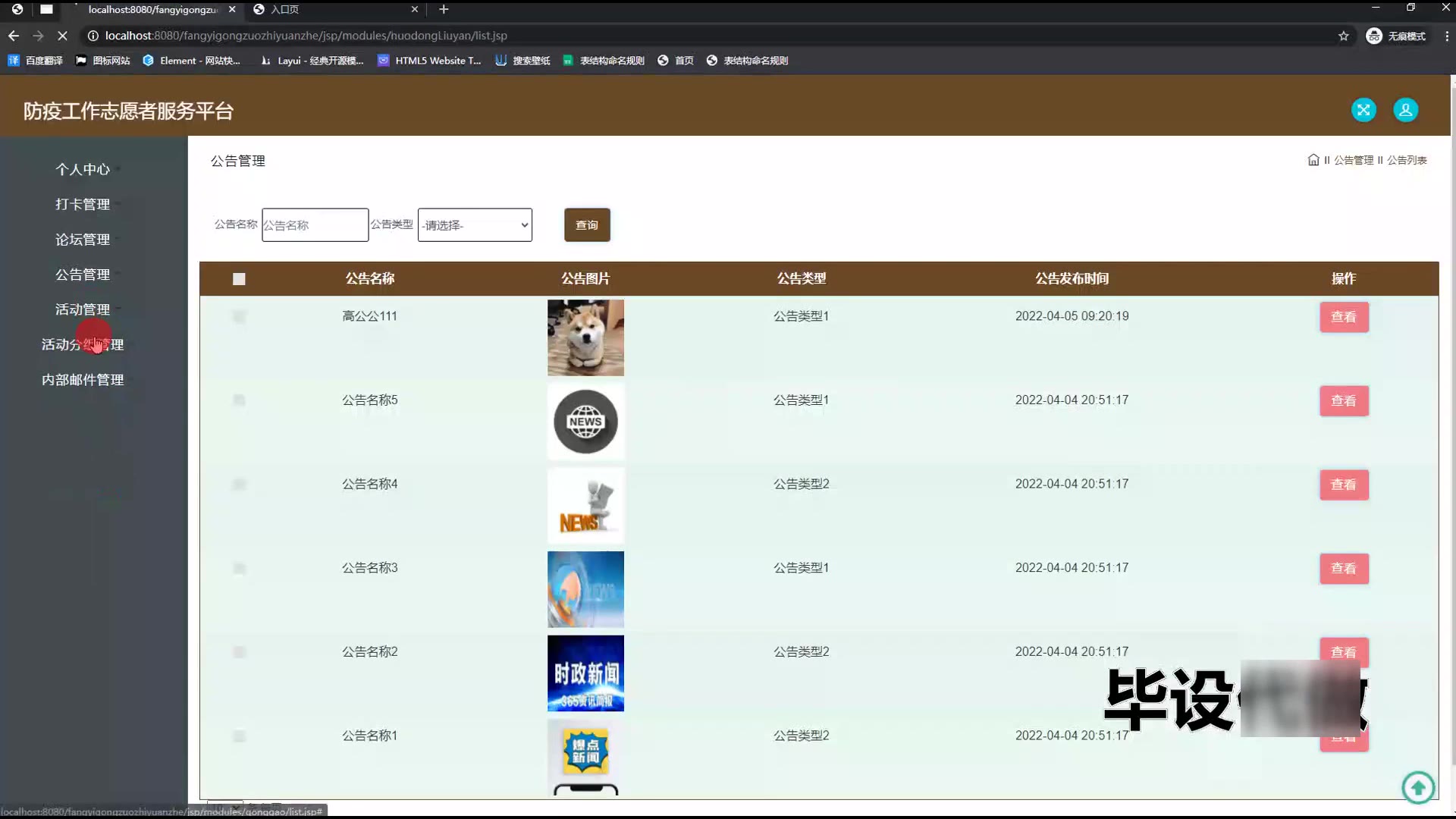The image size is (1456, 819).
Task: Check the row checkbox for 高公公111
Action: [239, 316]
